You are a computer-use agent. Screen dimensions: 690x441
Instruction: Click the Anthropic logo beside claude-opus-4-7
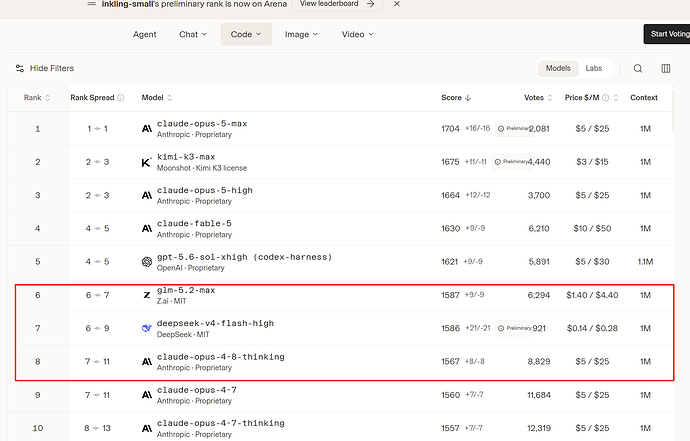[147, 395]
